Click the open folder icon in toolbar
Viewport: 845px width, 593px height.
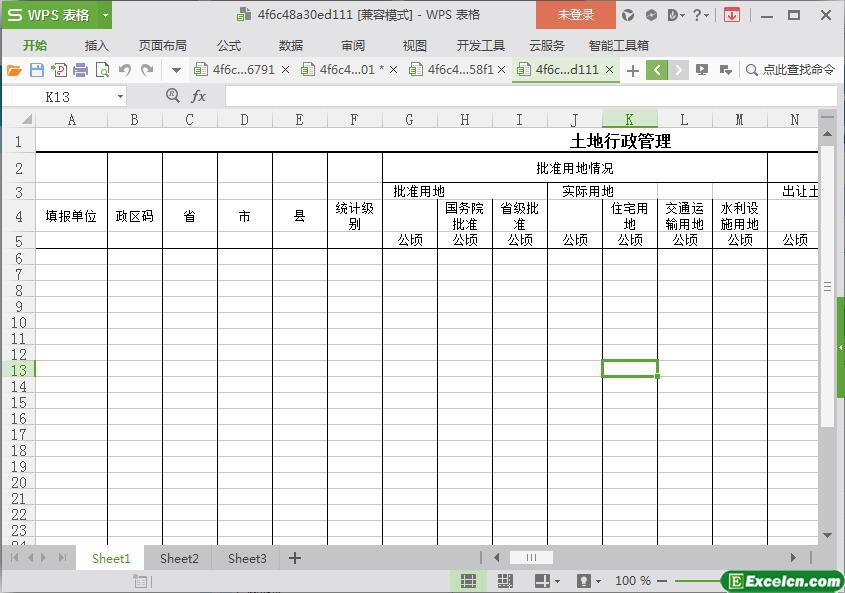click(x=14, y=70)
